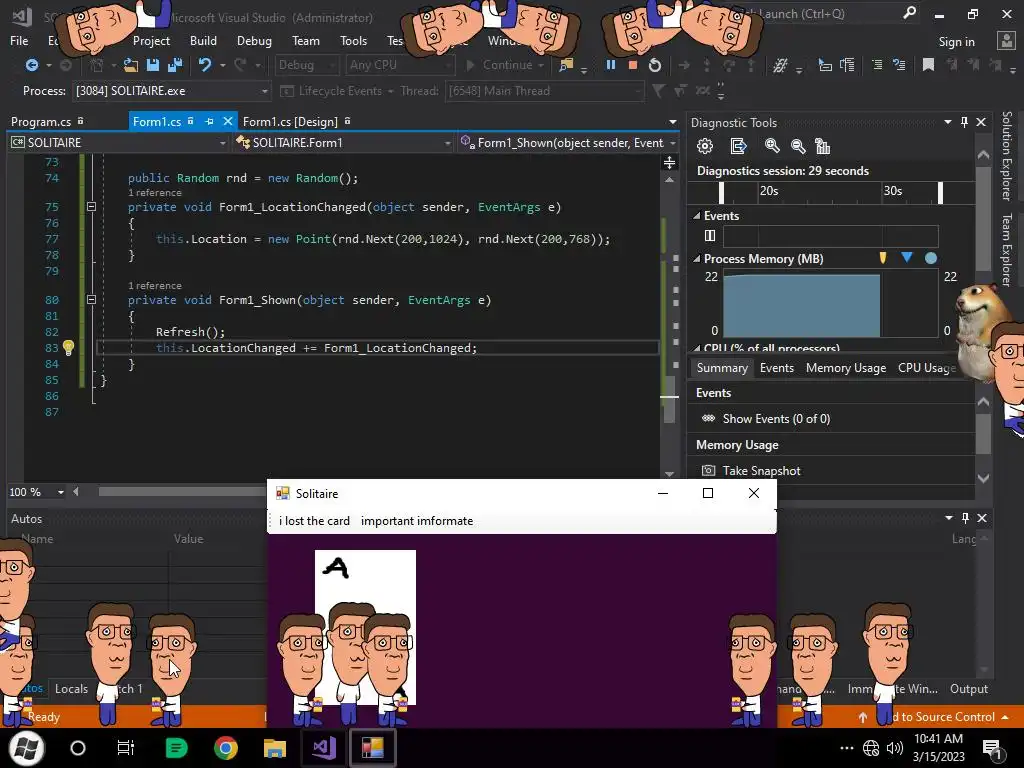The height and width of the screenshot is (768, 1024).
Task: Open the Any CPU platform dropdown
Action: tap(399, 65)
